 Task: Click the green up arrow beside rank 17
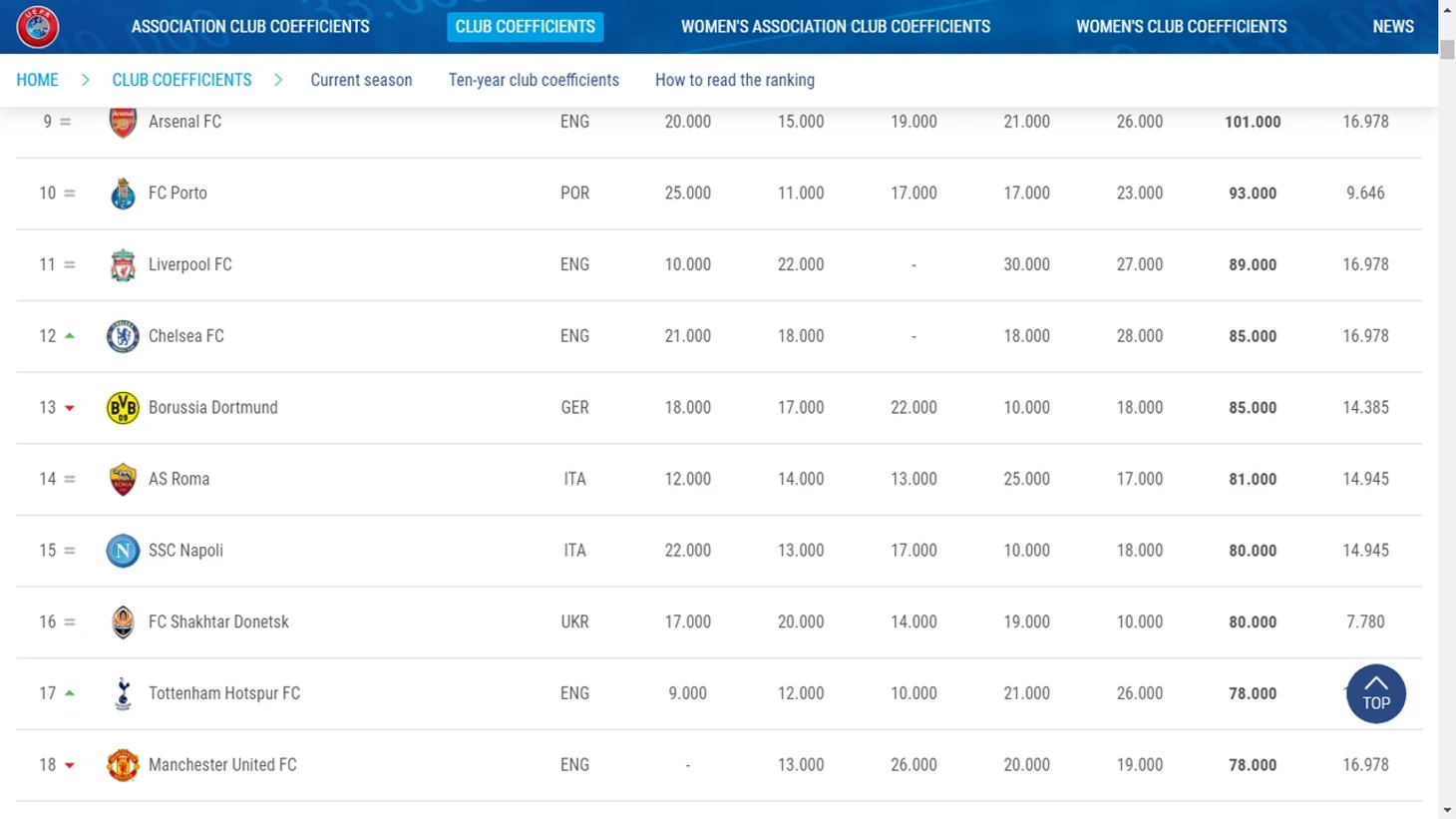pyautogui.click(x=70, y=693)
